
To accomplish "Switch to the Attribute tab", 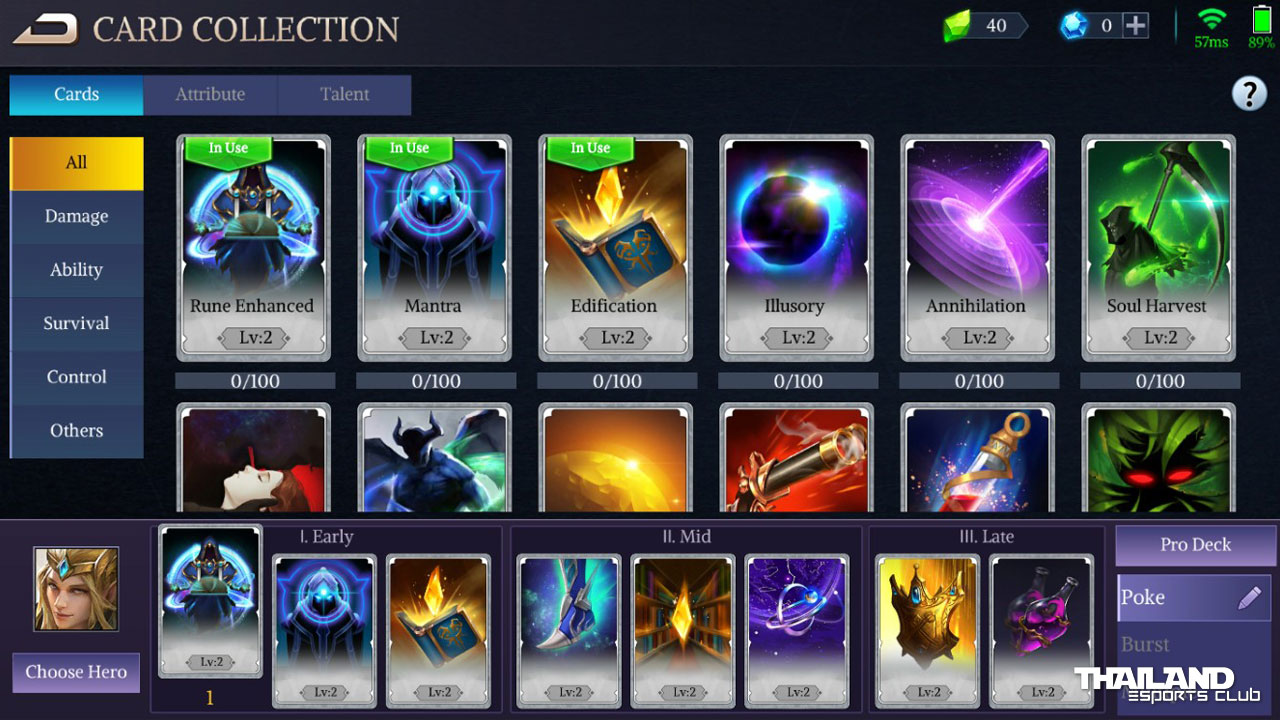I will coord(210,95).
